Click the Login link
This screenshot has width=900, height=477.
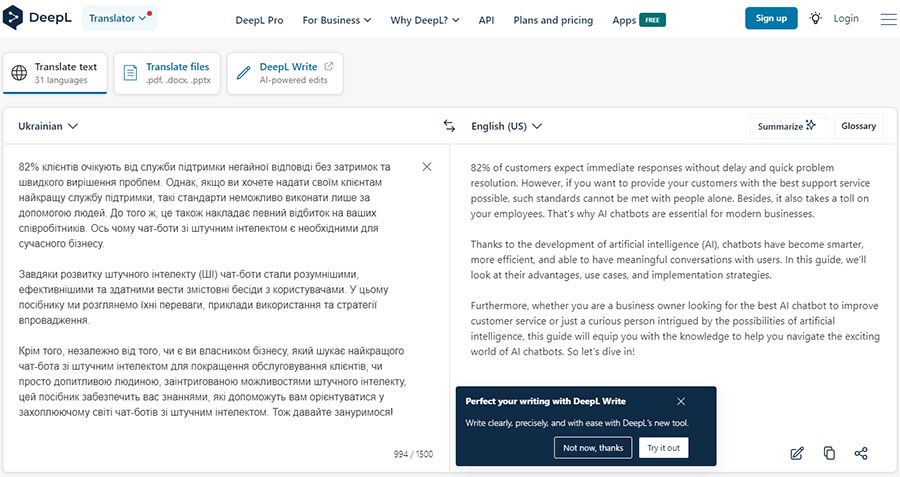coord(846,18)
